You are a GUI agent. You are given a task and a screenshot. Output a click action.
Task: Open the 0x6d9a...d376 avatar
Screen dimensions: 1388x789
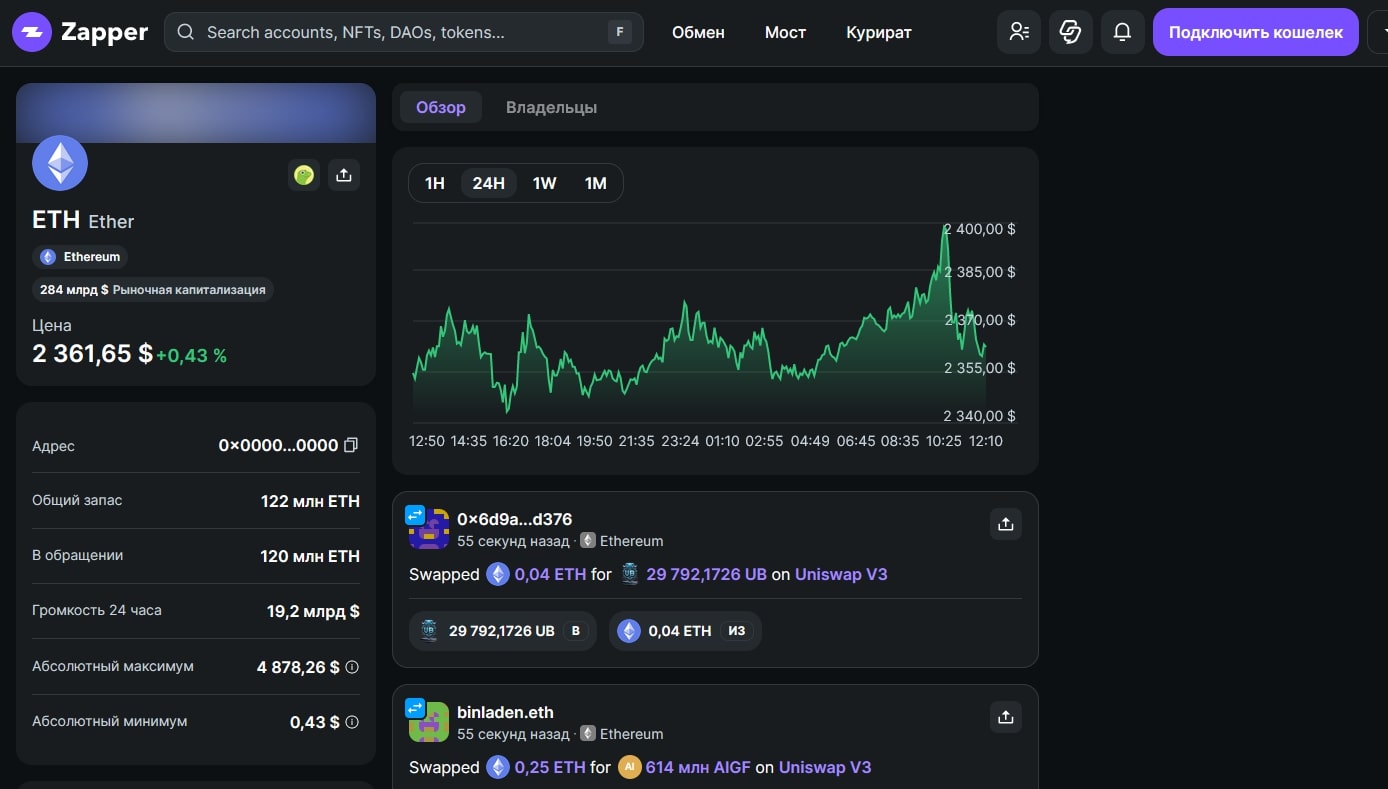pos(429,528)
